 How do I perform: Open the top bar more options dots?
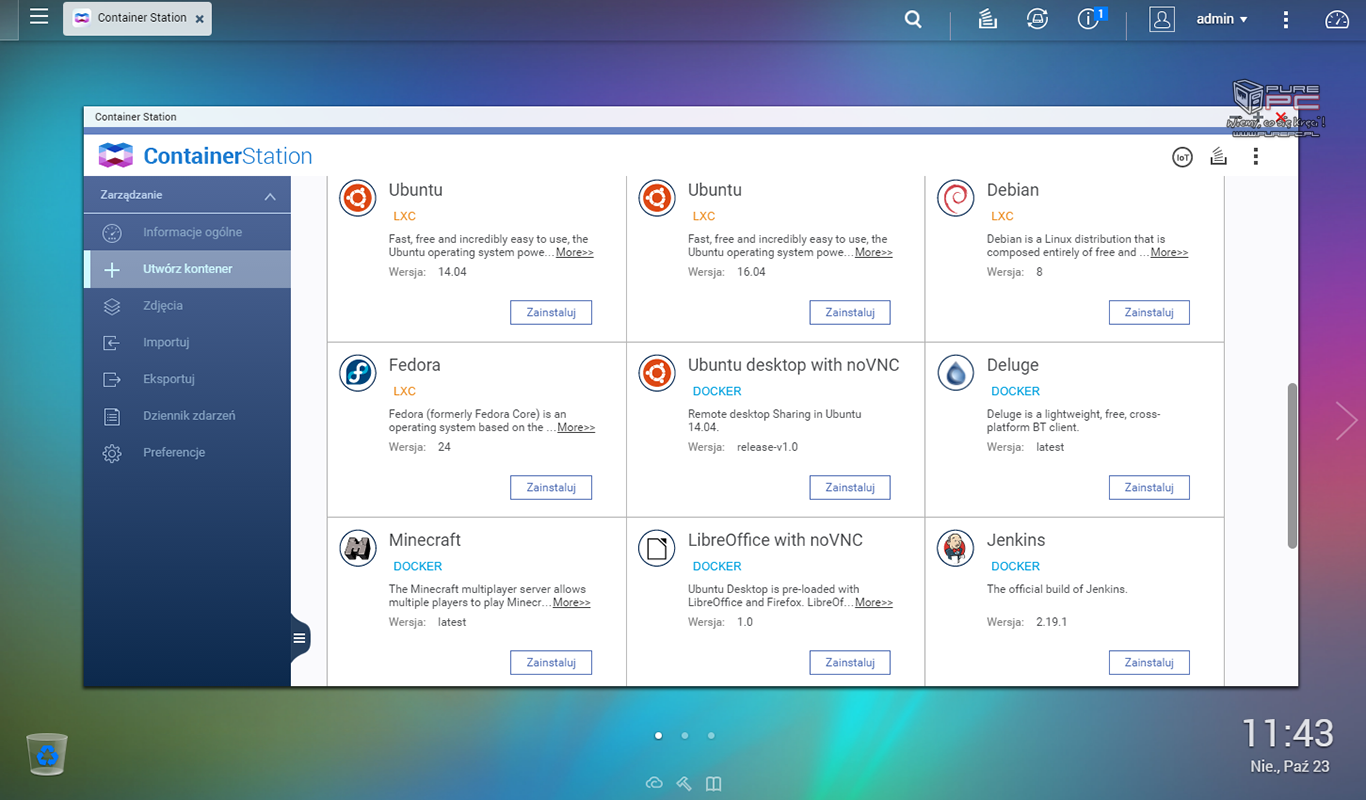point(1286,19)
